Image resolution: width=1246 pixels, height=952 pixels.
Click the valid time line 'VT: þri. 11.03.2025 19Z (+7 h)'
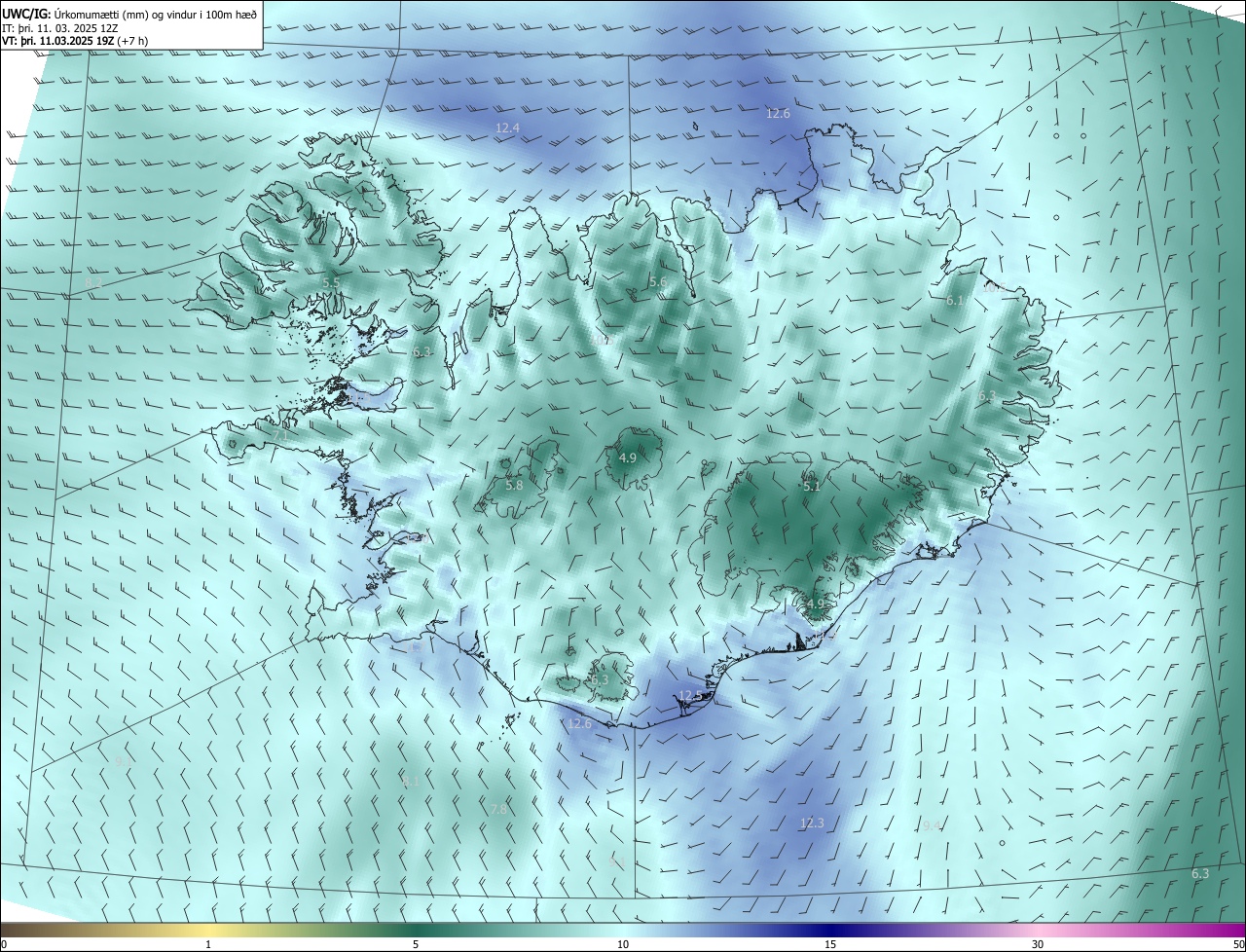(75, 41)
